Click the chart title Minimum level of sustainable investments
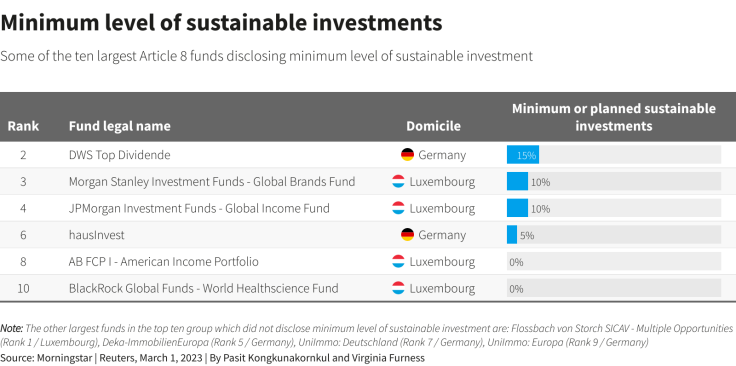This screenshot has width=736, height=366. [221, 23]
